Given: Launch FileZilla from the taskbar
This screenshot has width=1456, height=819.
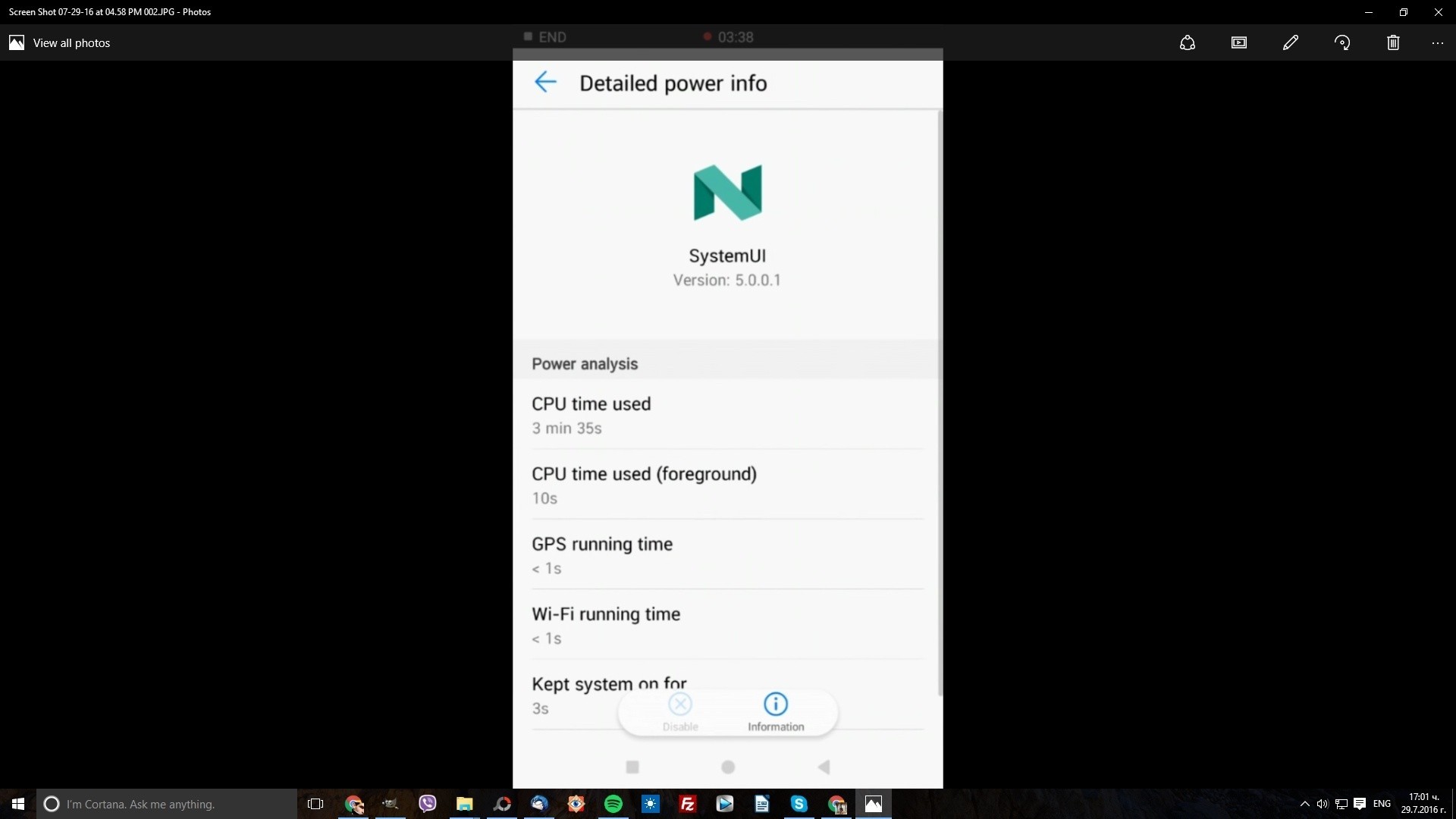Looking at the screenshot, I should [687, 804].
